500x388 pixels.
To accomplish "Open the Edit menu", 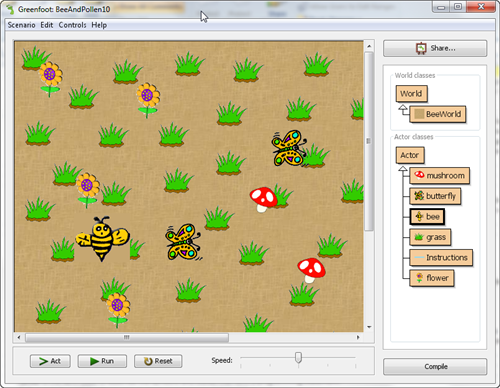I will point(47,25).
